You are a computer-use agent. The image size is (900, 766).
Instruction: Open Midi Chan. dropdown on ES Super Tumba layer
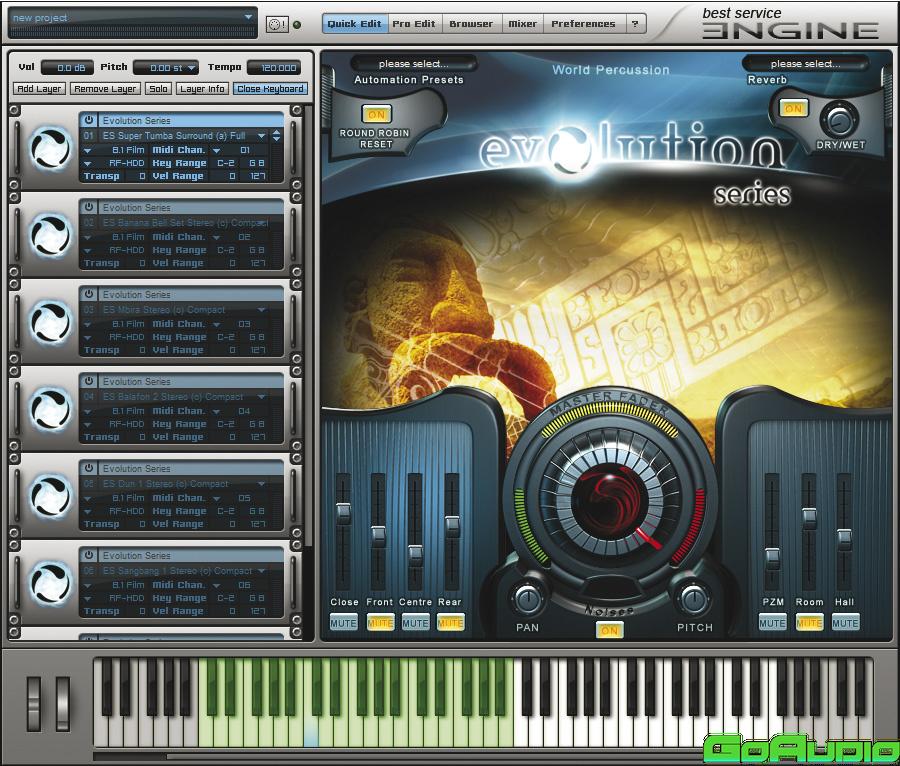point(216,150)
